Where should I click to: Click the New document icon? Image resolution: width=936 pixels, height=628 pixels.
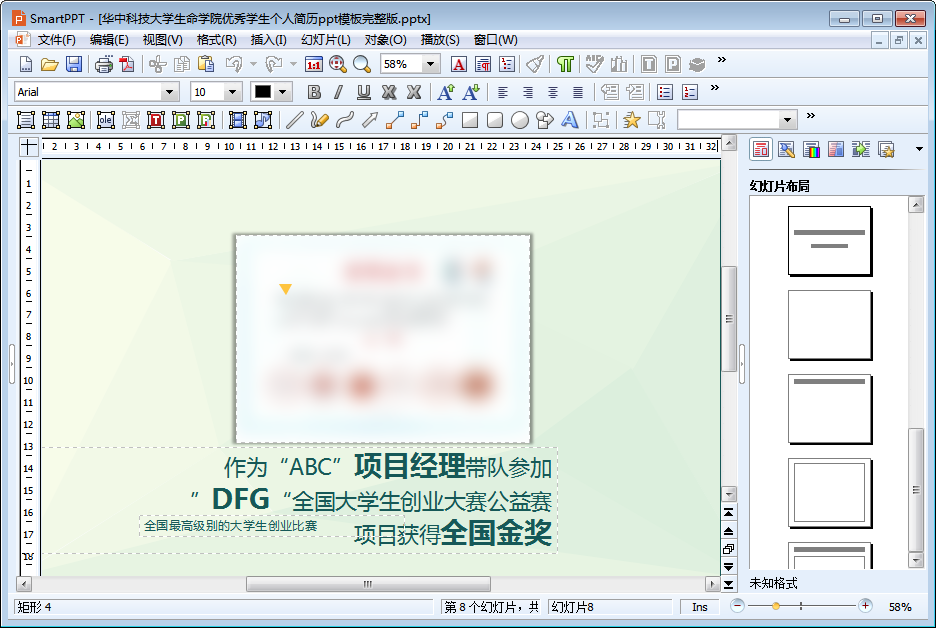click(26, 64)
